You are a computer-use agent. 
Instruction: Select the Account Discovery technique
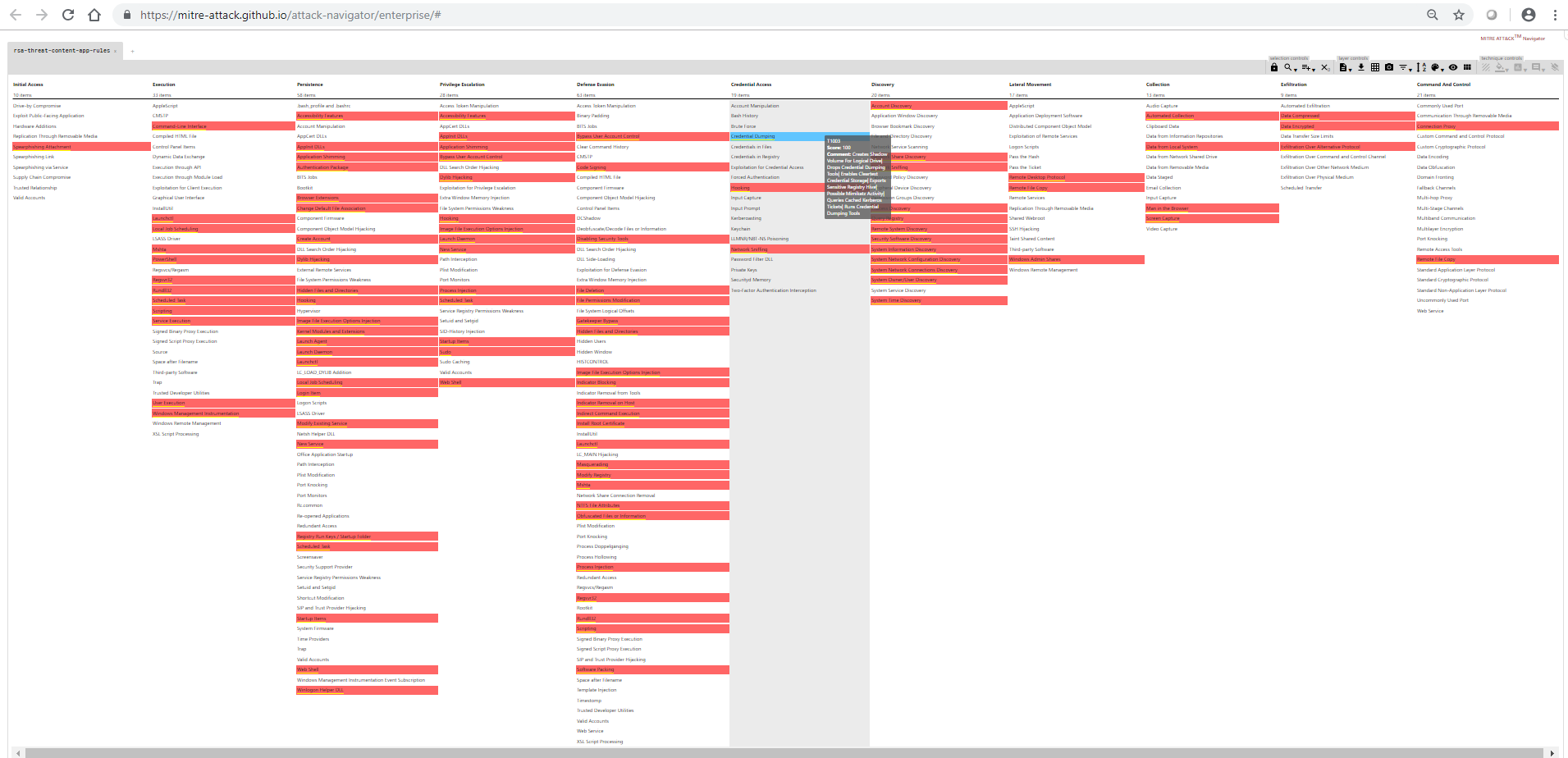(x=939, y=106)
